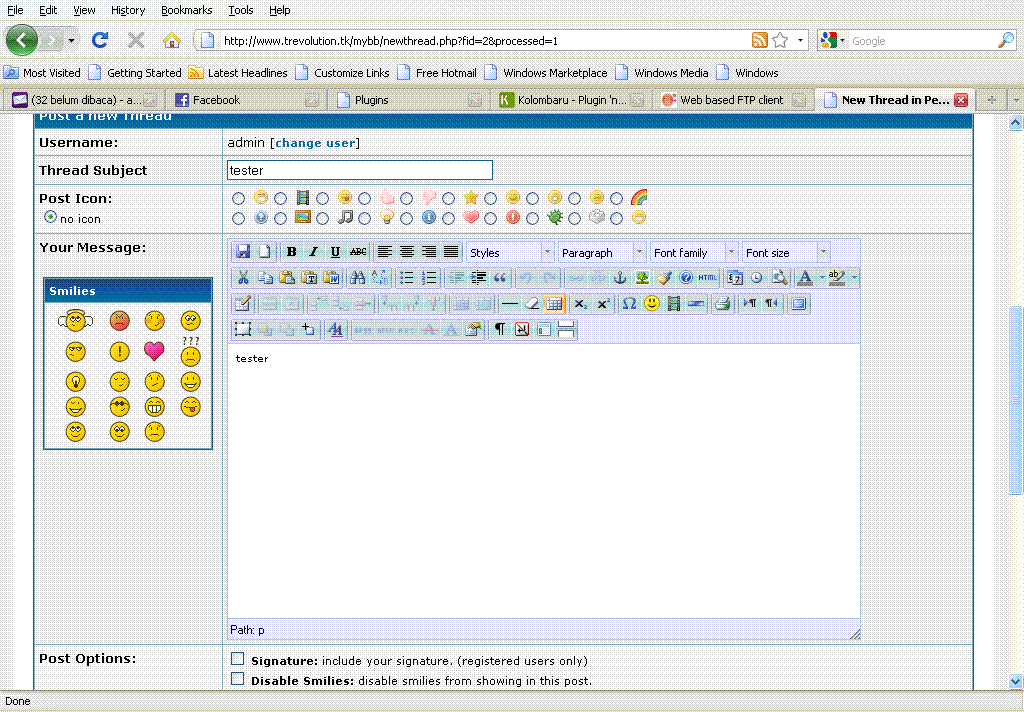
Task: Click the 'change user' link
Action: [315, 143]
